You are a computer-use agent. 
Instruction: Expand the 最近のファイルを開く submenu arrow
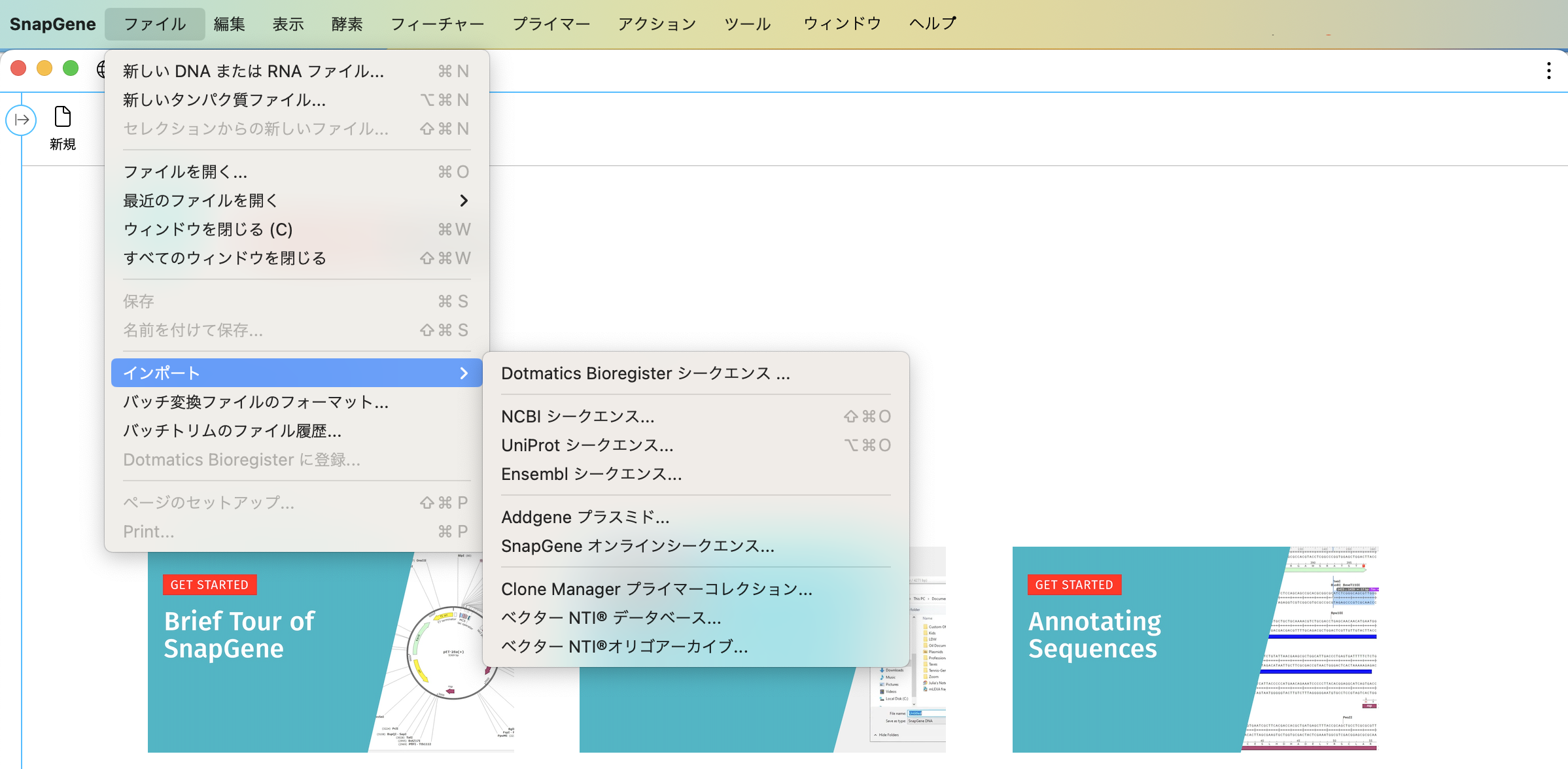[x=463, y=201]
